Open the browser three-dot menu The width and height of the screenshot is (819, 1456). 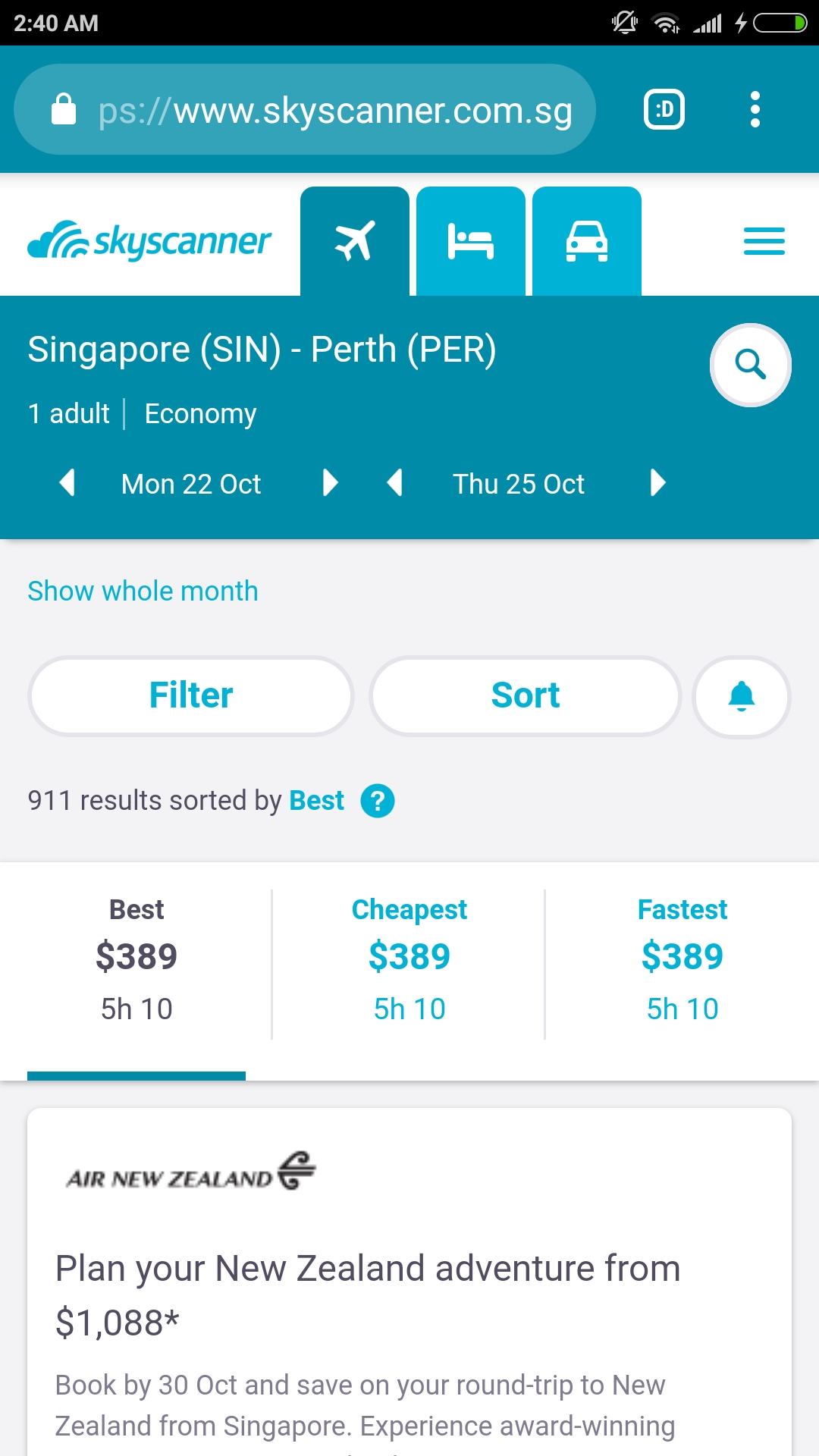tap(755, 110)
